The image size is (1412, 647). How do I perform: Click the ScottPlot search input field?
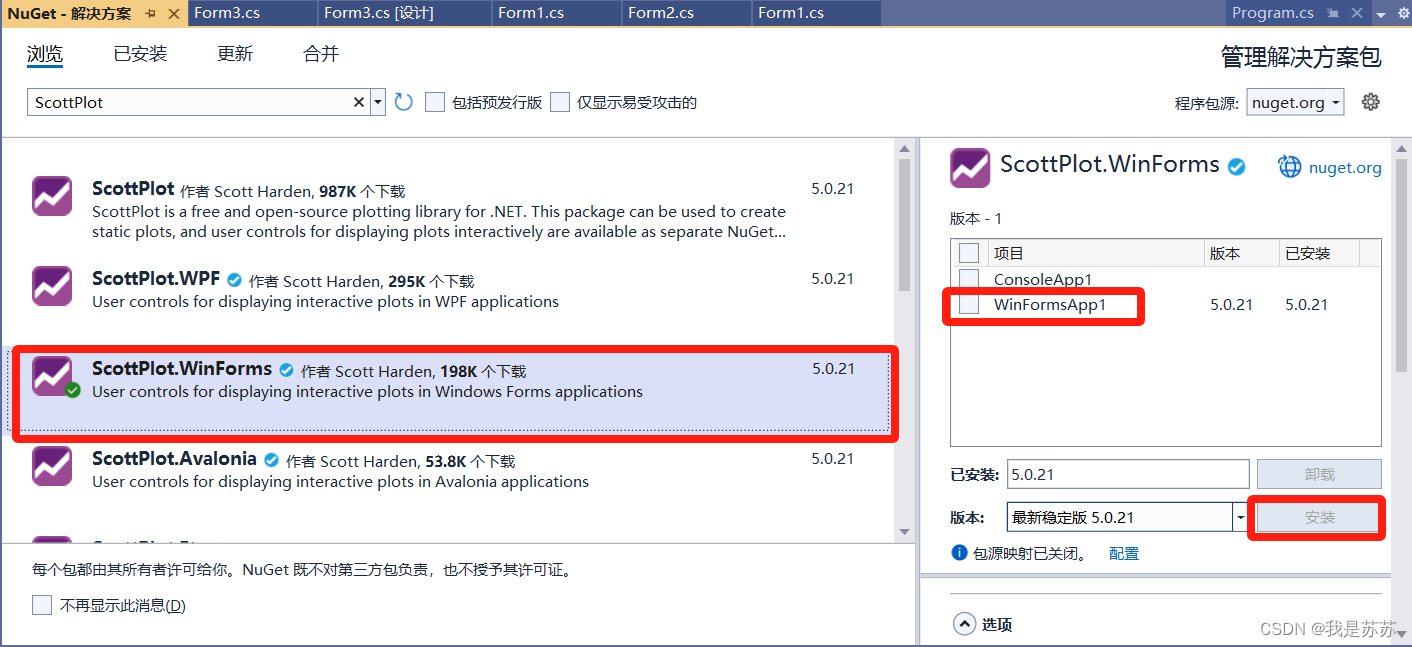pos(188,102)
